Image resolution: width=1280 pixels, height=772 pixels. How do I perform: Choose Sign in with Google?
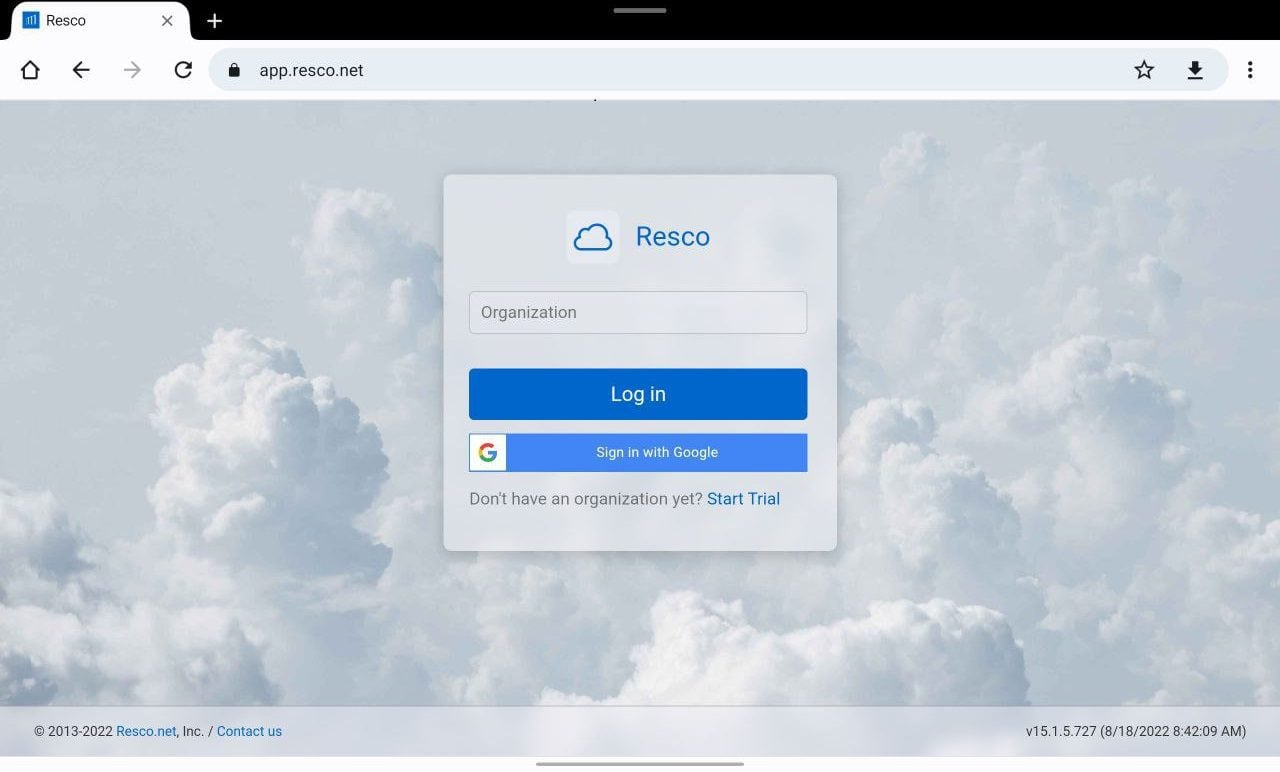[638, 452]
